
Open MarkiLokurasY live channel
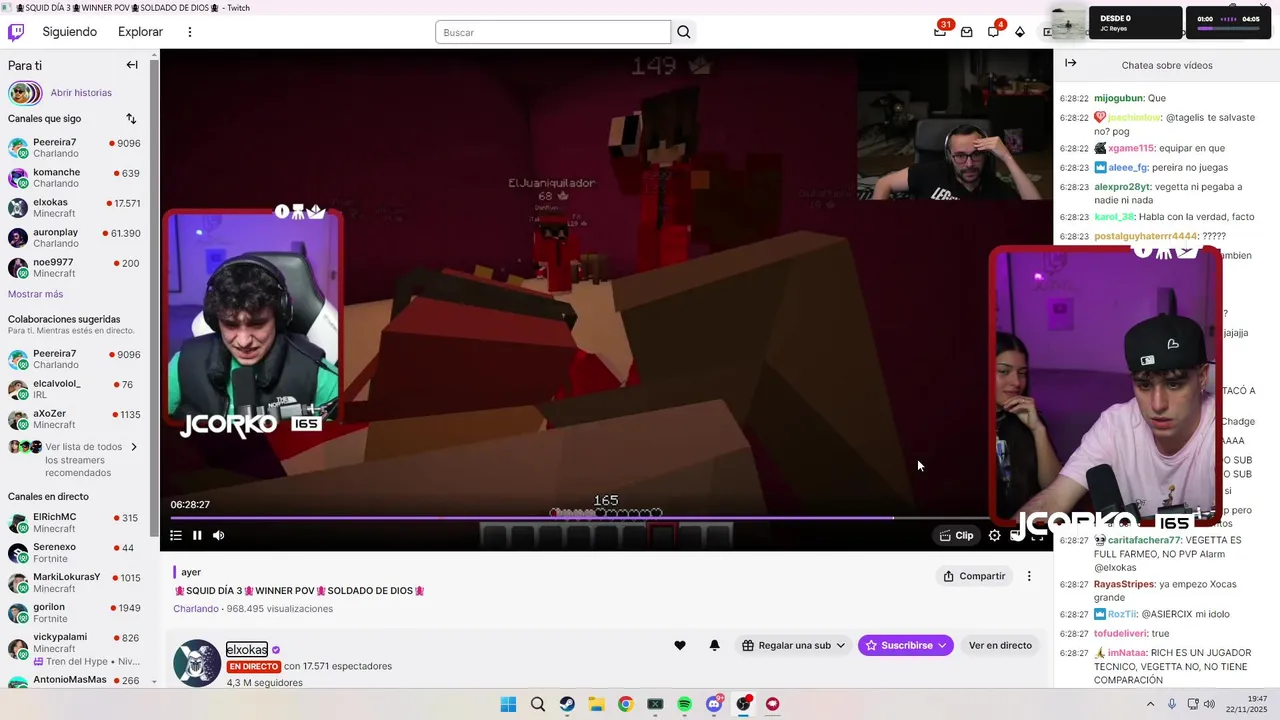pyautogui.click(x=76, y=583)
